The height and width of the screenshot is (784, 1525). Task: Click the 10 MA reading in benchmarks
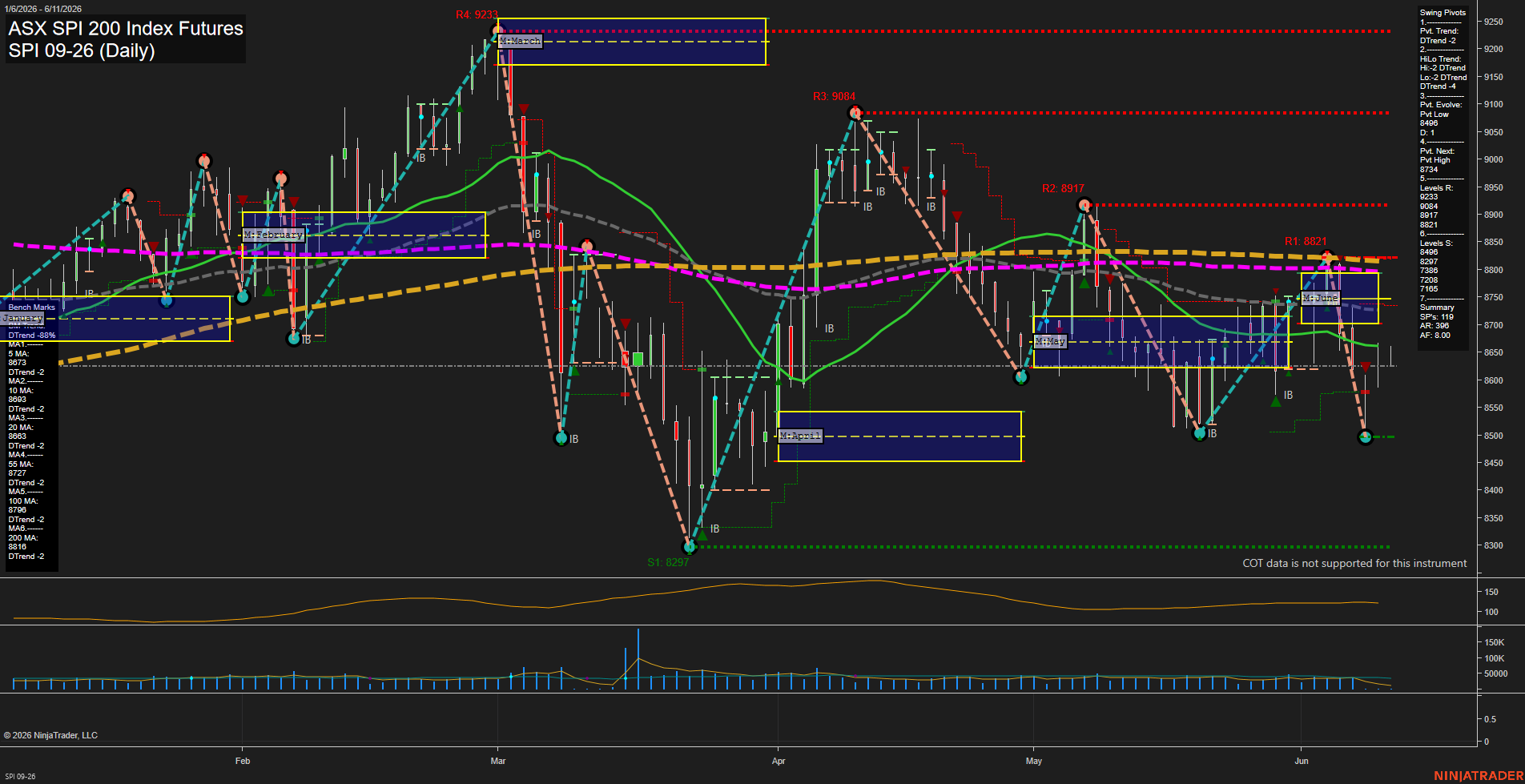pyautogui.click(x=20, y=395)
